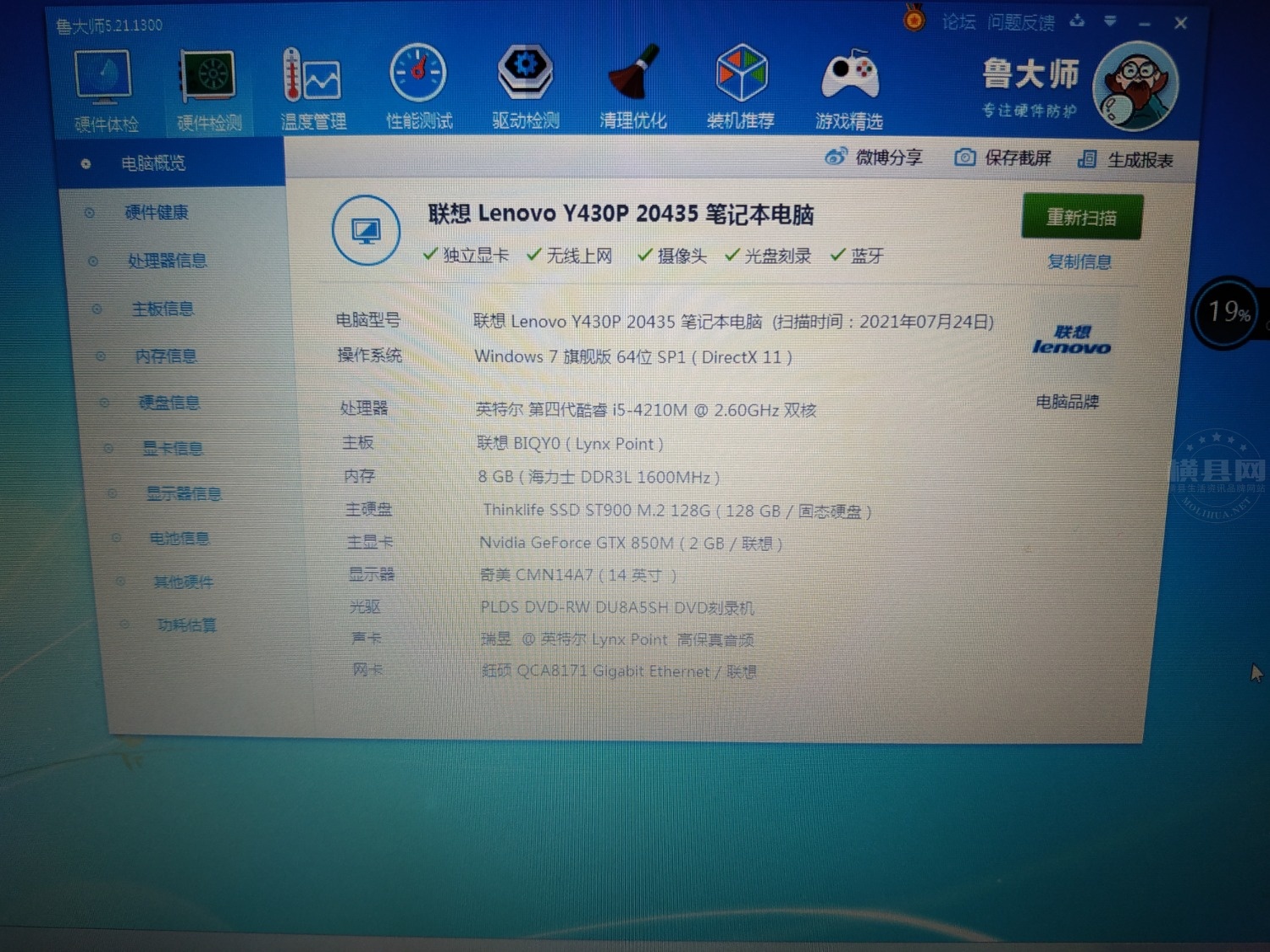1270x952 pixels.
Task: Click the medal icon in title bar
Action: click(x=914, y=18)
